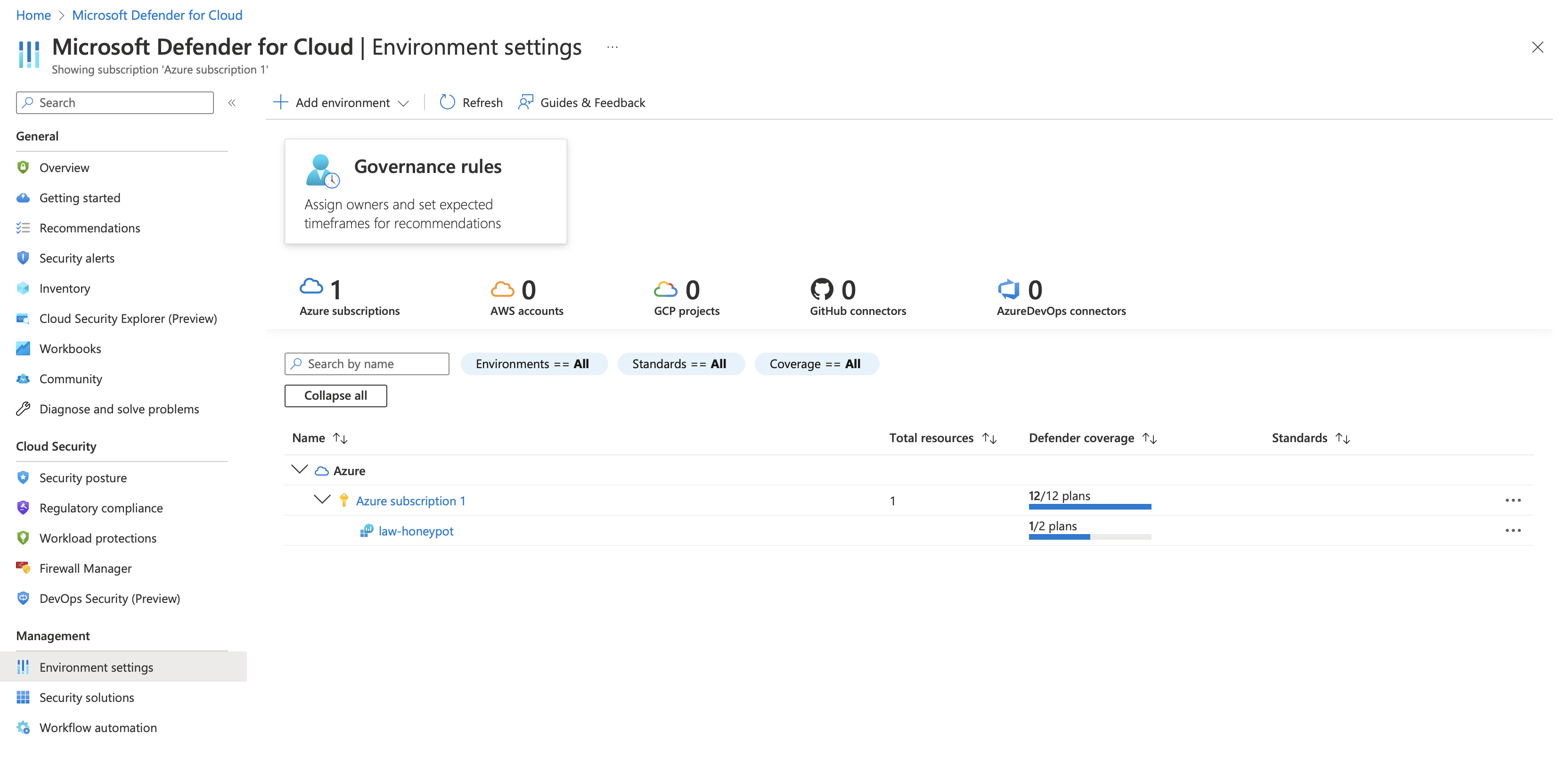This screenshot has height=774, width=1568.
Task: Click the Security alerts shield icon
Action: pyautogui.click(x=23, y=258)
